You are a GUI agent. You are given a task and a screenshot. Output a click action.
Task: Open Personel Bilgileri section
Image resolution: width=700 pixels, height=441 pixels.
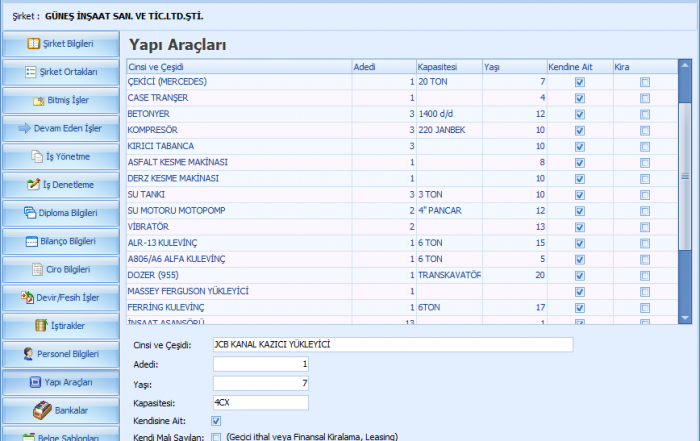click(x=60, y=354)
